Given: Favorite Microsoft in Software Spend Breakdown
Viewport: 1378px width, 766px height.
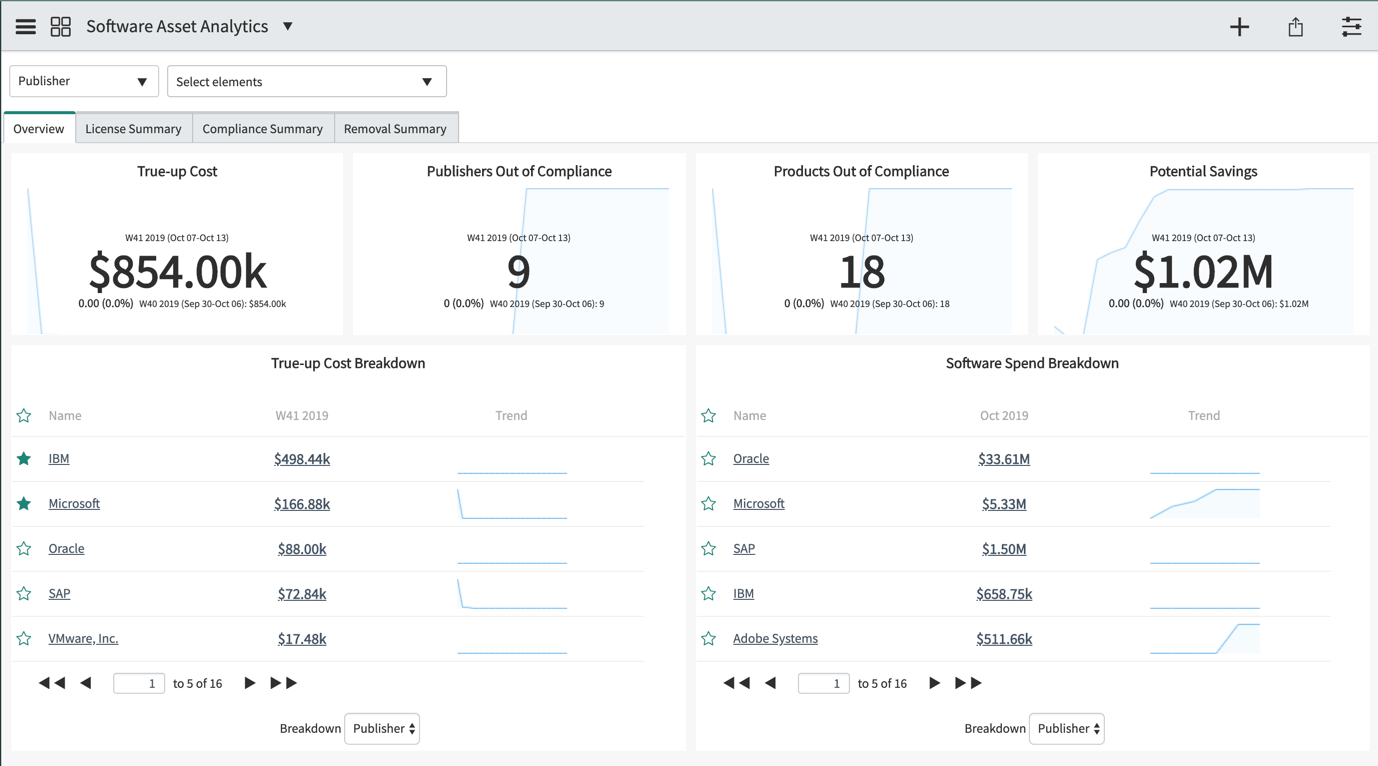Looking at the screenshot, I should [709, 504].
